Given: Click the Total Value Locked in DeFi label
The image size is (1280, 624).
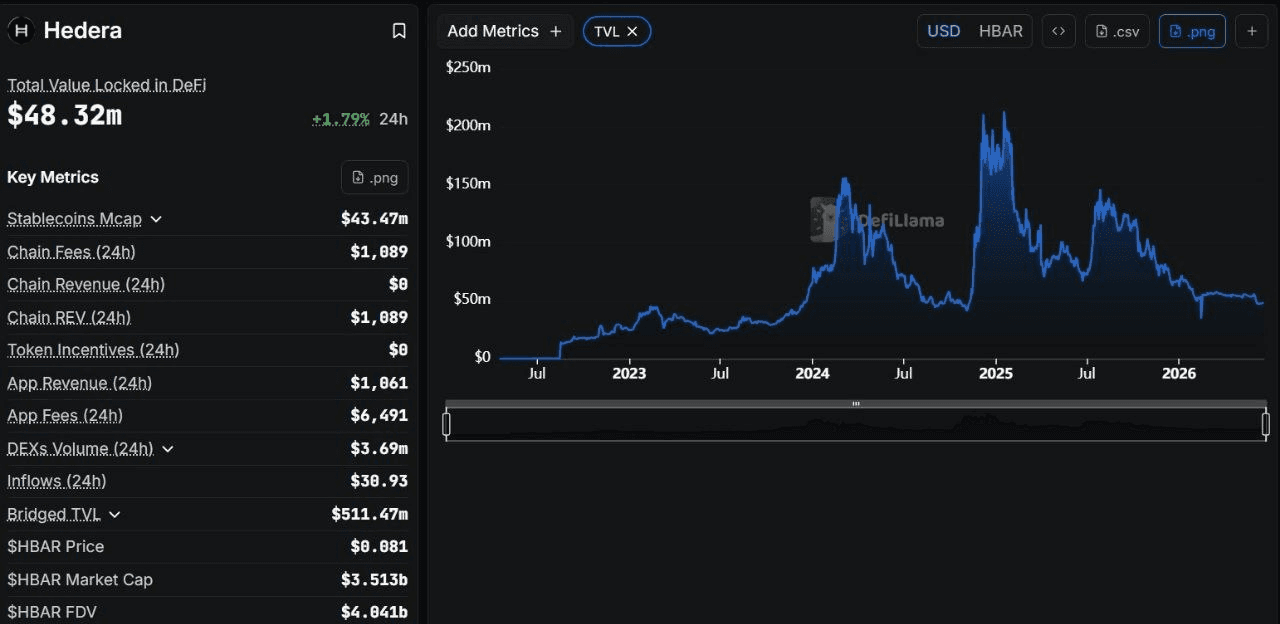Looking at the screenshot, I should click(x=107, y=85).
